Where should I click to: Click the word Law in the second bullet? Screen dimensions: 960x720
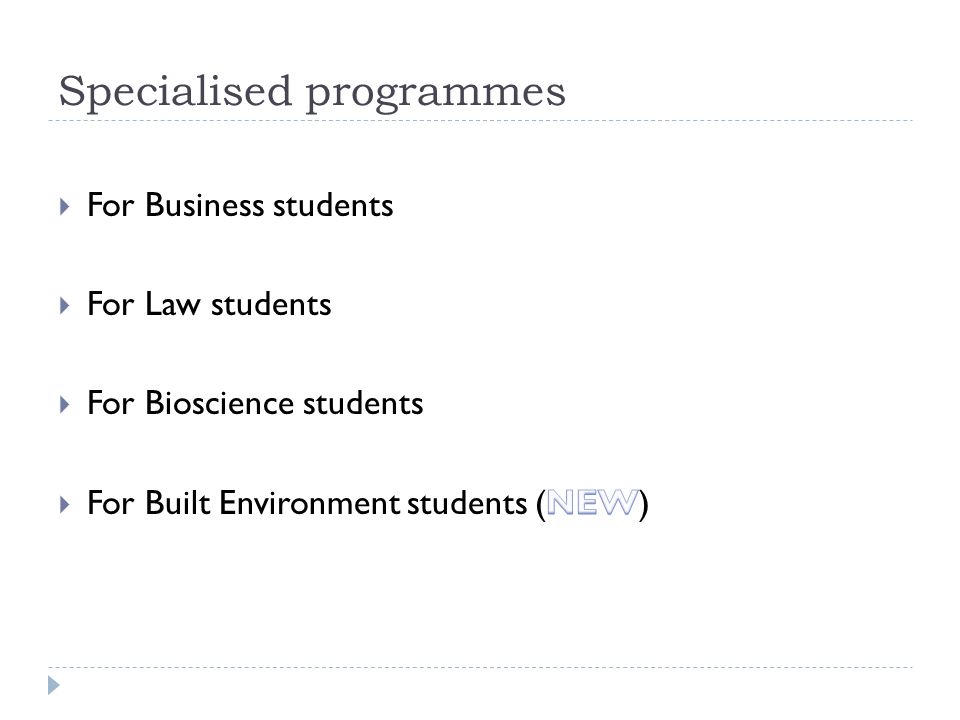pyautogui.click(x=173, y=304)
